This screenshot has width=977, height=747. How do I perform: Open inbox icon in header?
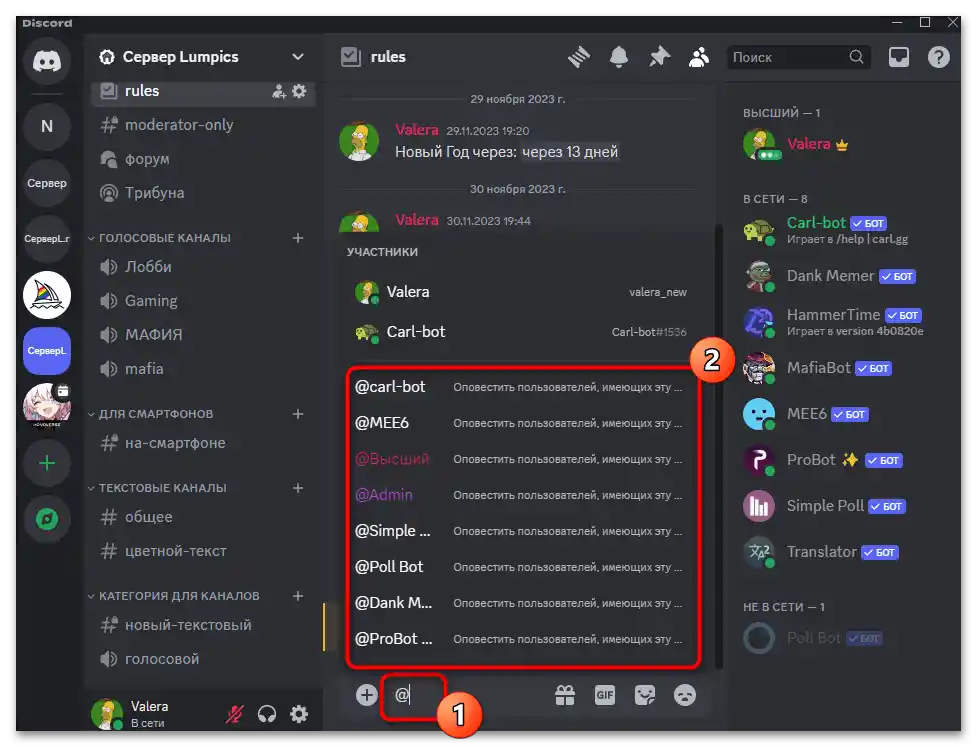898,57
